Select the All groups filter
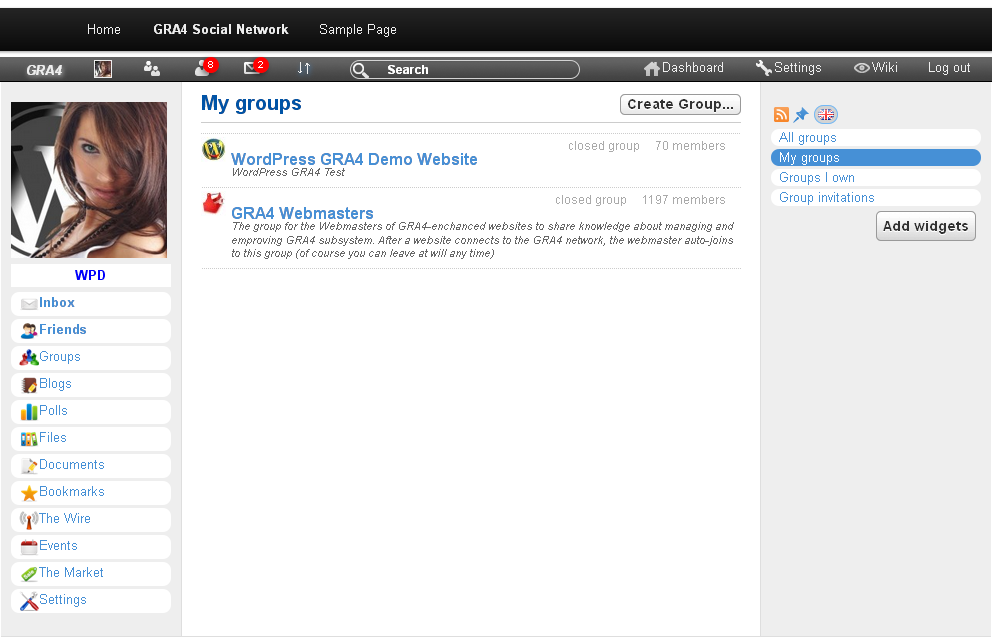992x640 pixels. coord(876,138)
